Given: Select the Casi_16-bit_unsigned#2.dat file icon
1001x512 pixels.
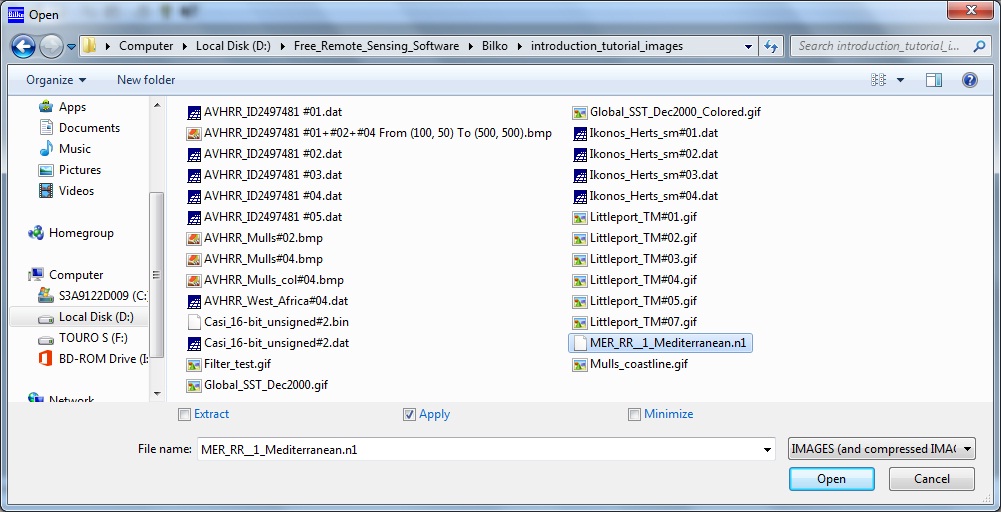Looking at the screenshot, I should point(194,343).
